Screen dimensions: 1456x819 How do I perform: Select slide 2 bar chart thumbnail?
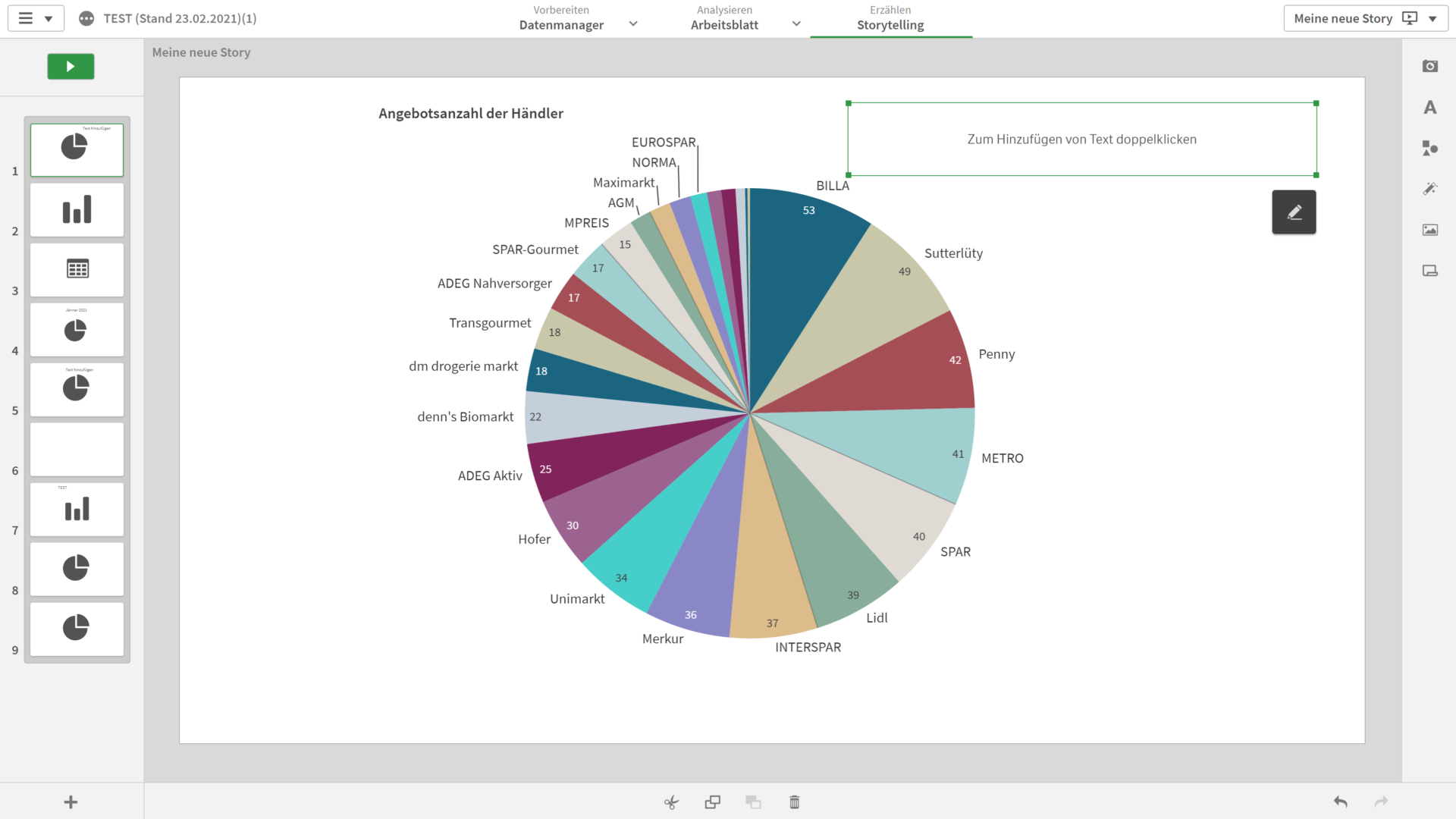pyautogui.click(x=77, y=209)
